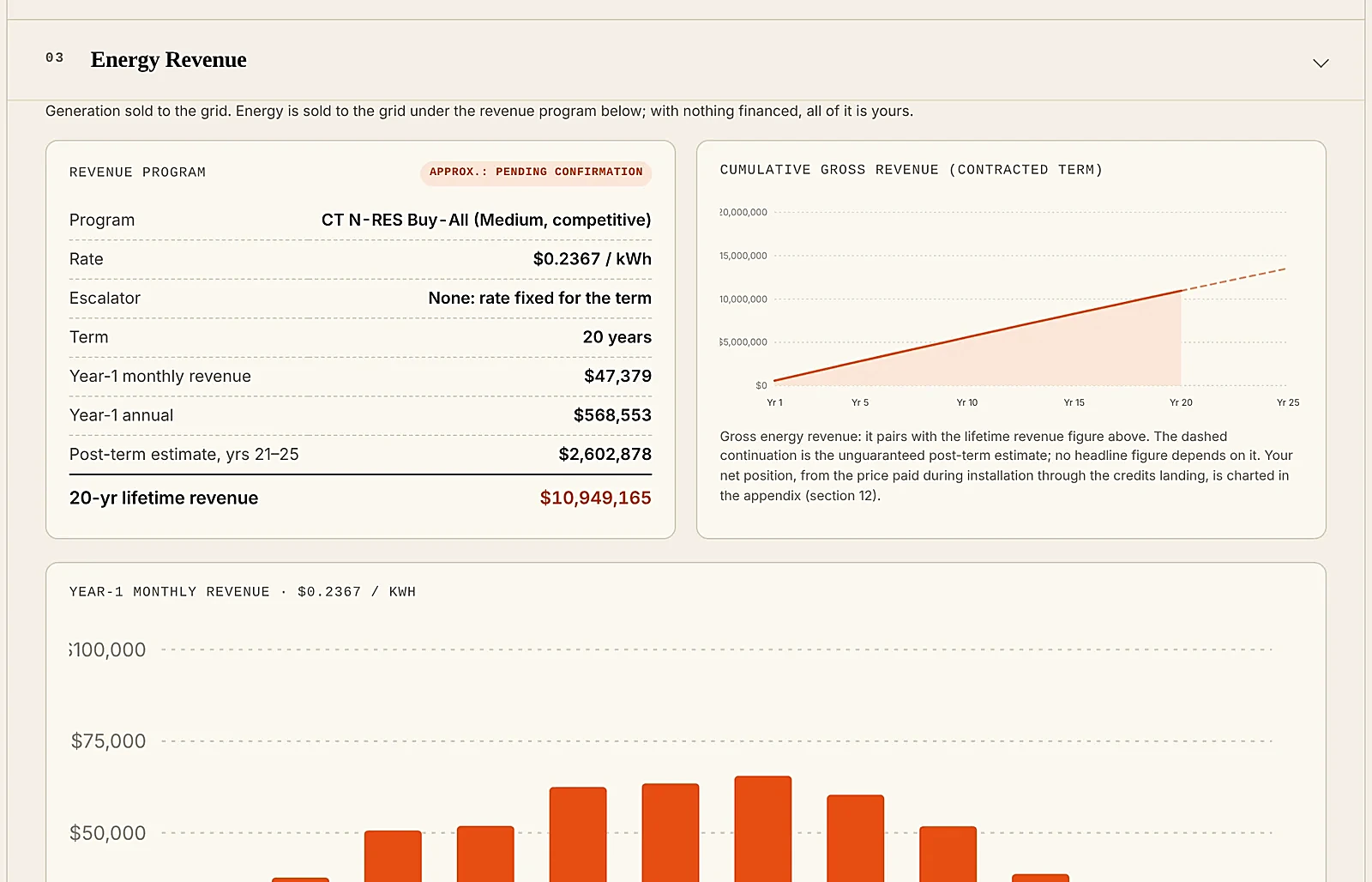Screen dimensions: 1372x882
Task: Click the 'Year-1 monthly revenue' label
Action: tap(160, 376)
